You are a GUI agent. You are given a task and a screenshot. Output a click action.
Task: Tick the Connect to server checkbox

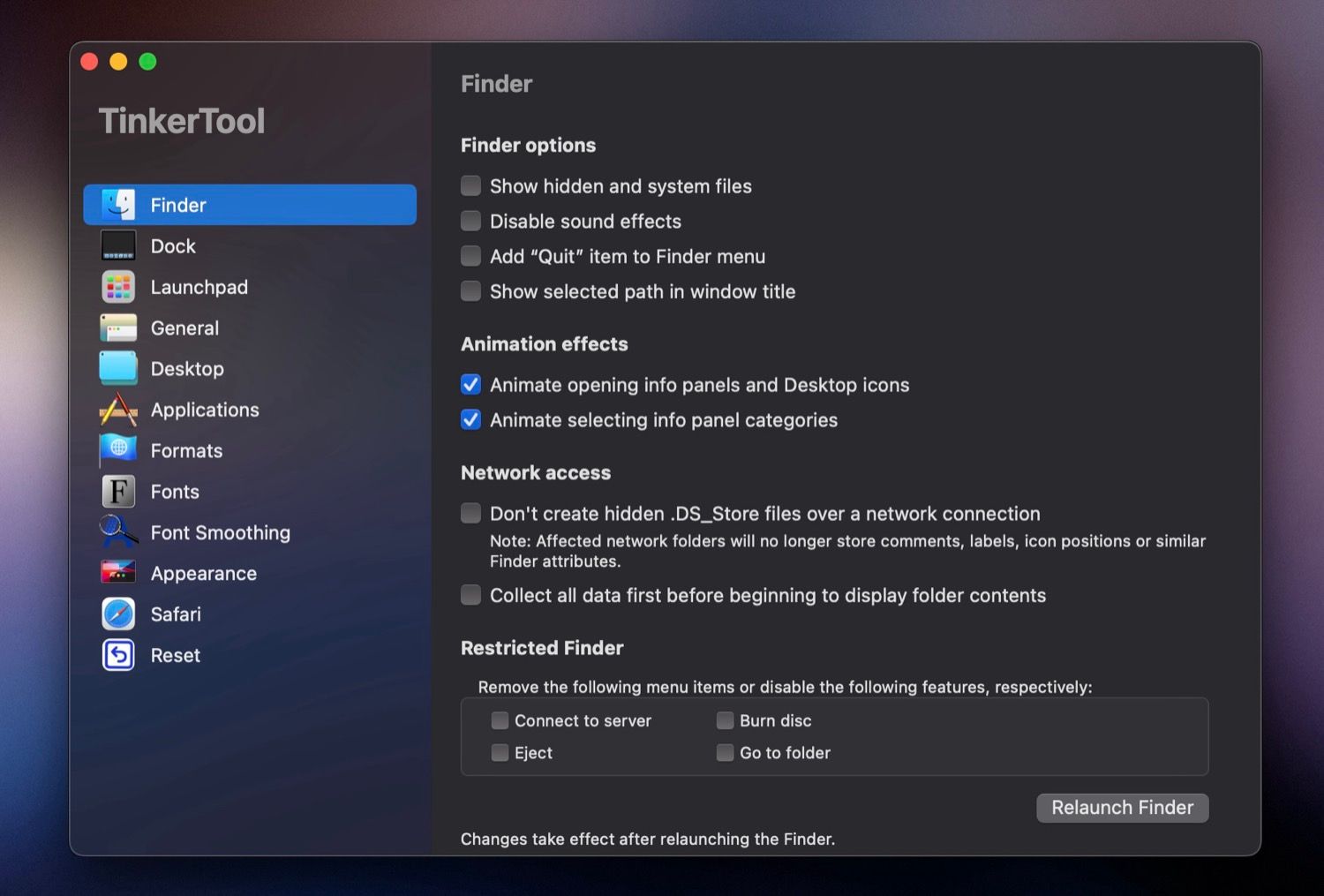coord(500,721)
